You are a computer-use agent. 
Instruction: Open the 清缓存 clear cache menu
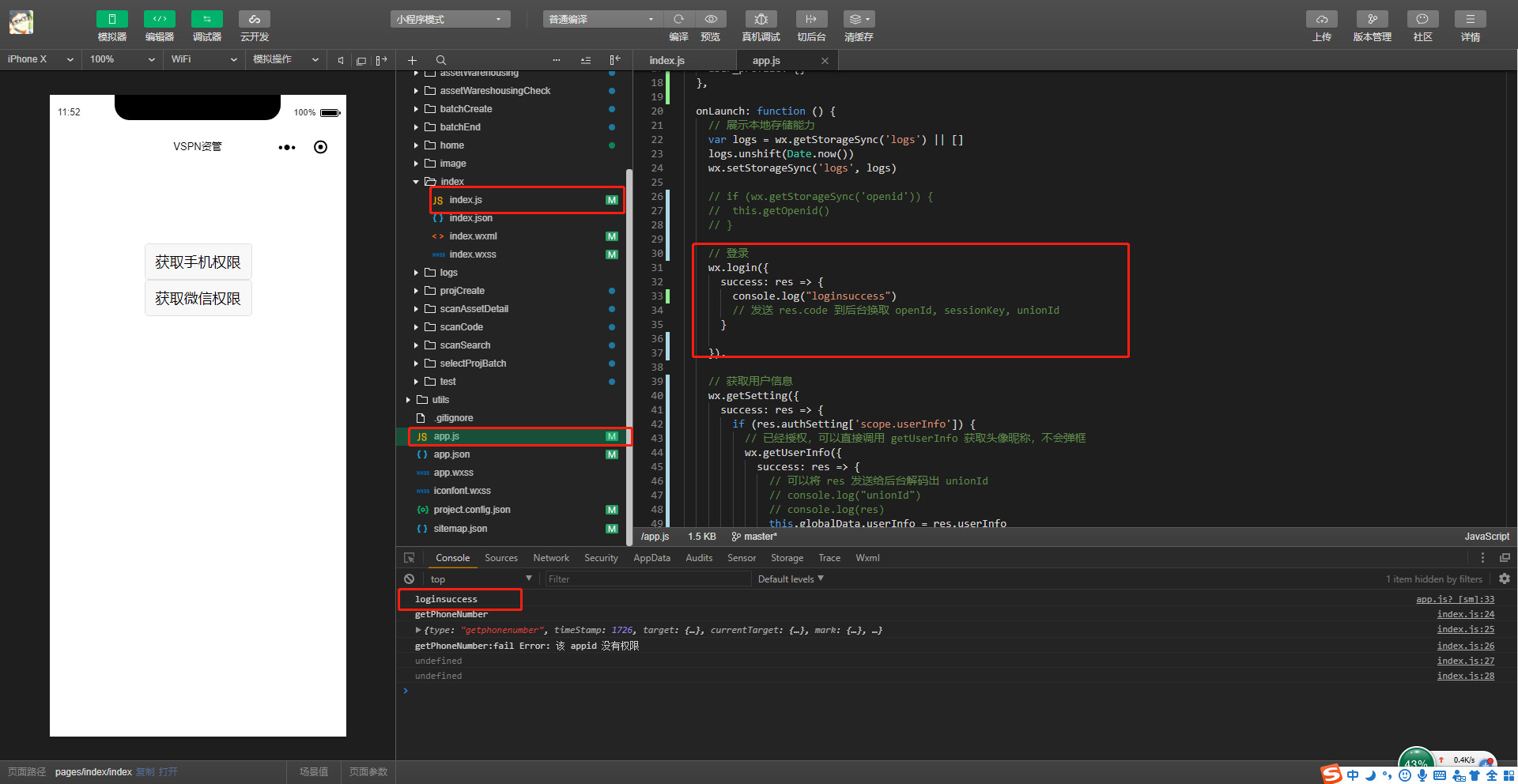859,19
